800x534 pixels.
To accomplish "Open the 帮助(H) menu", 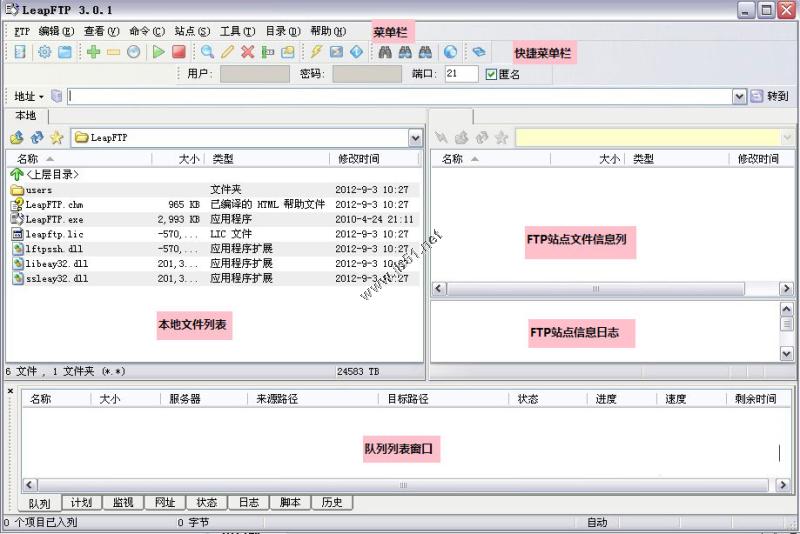I will [329, 32].
